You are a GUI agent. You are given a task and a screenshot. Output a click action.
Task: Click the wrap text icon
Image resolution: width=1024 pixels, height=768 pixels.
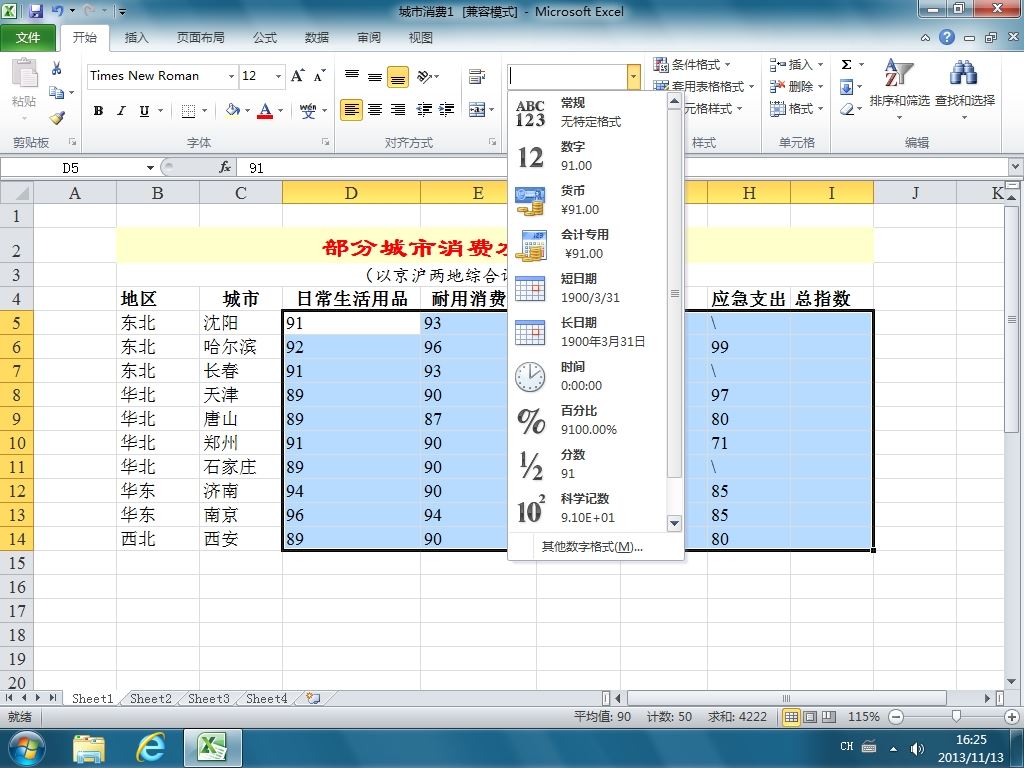tap(477, 76)
